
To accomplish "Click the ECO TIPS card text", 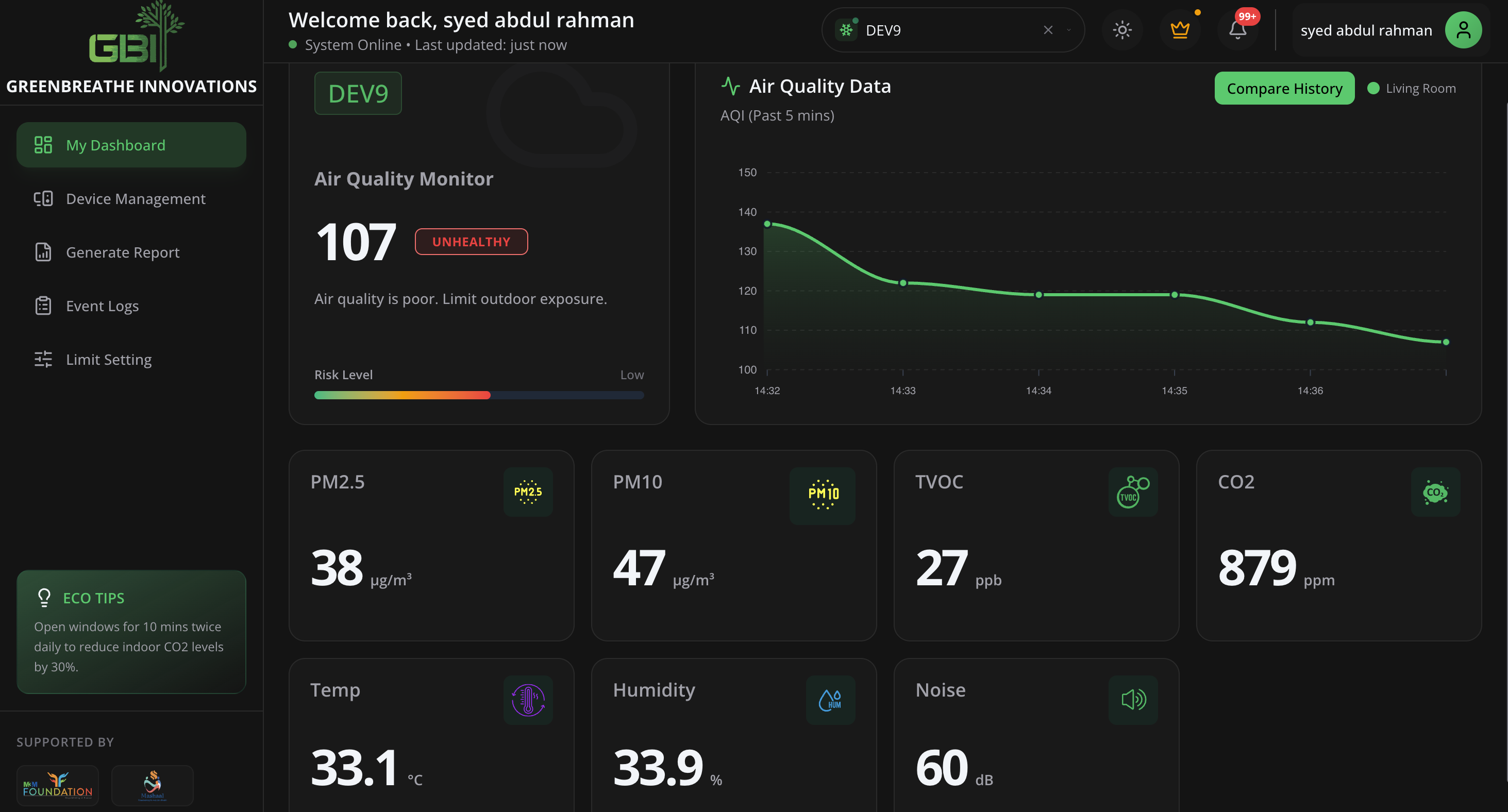I will click(129, 646).
